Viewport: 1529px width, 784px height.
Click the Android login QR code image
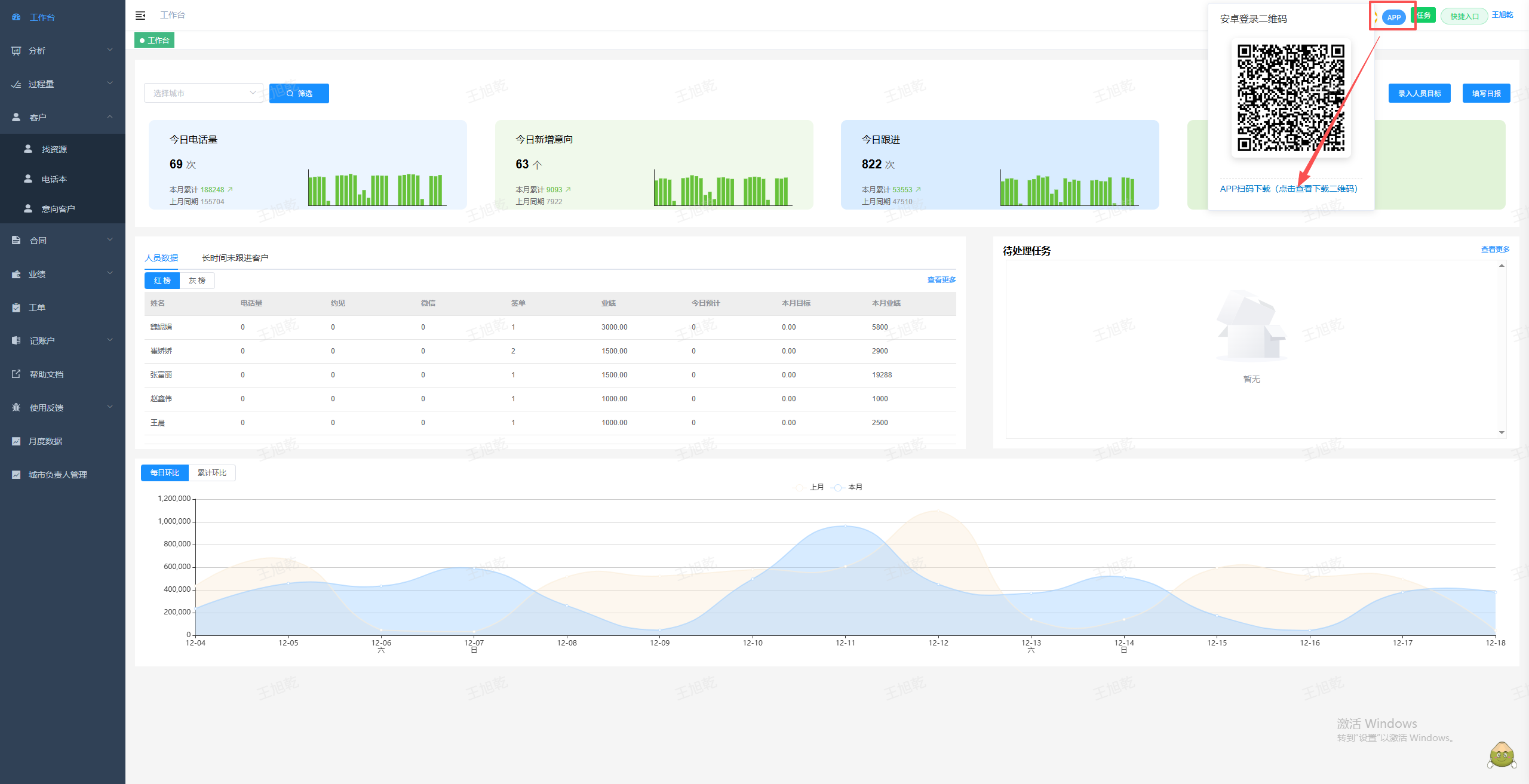1291,98
